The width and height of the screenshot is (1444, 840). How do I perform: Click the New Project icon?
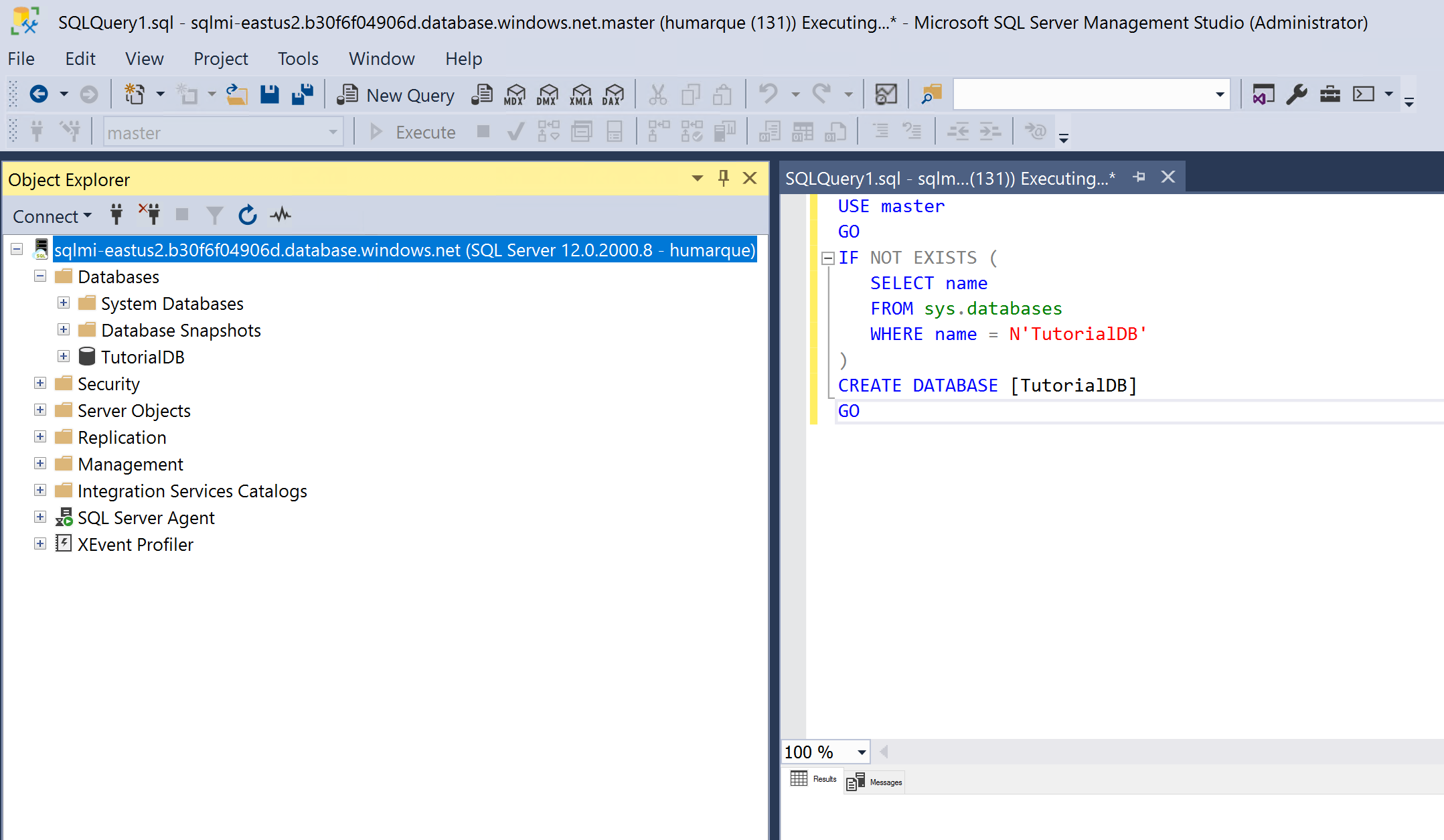tap(135, 95)
